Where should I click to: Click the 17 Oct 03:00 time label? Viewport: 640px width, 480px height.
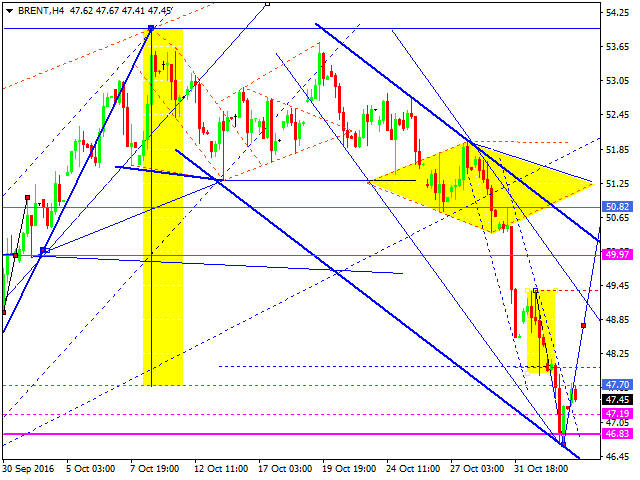(285, 469)
